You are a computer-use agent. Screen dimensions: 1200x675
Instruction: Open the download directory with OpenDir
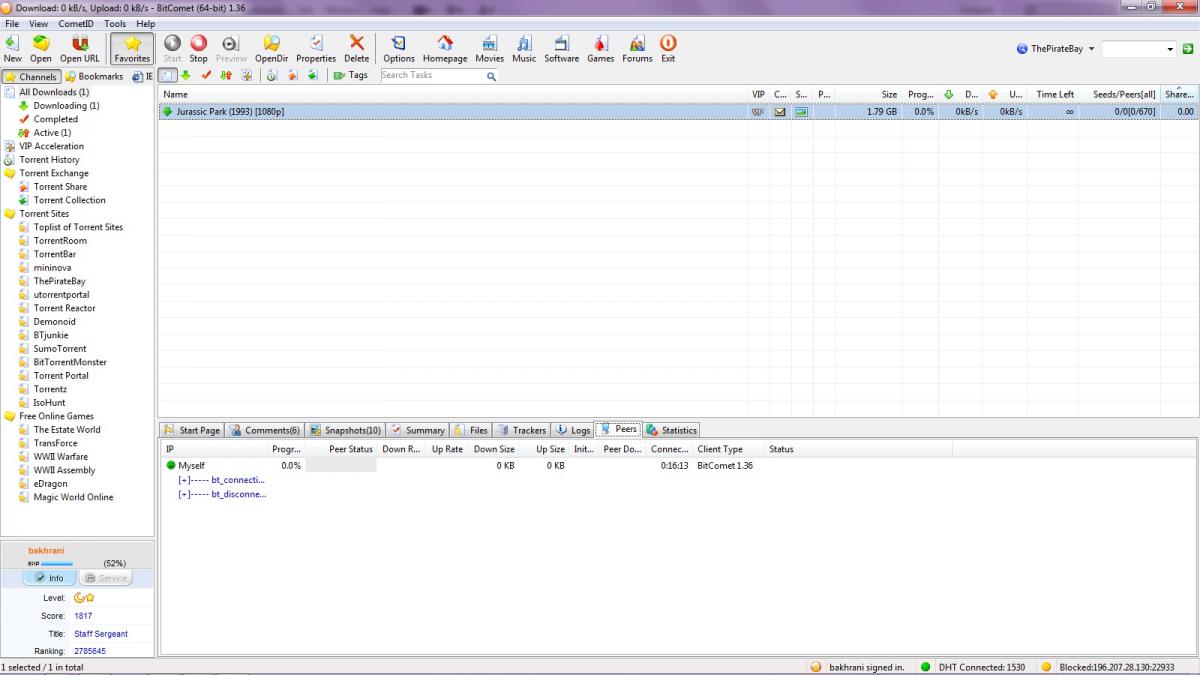(x=271, y=48)
